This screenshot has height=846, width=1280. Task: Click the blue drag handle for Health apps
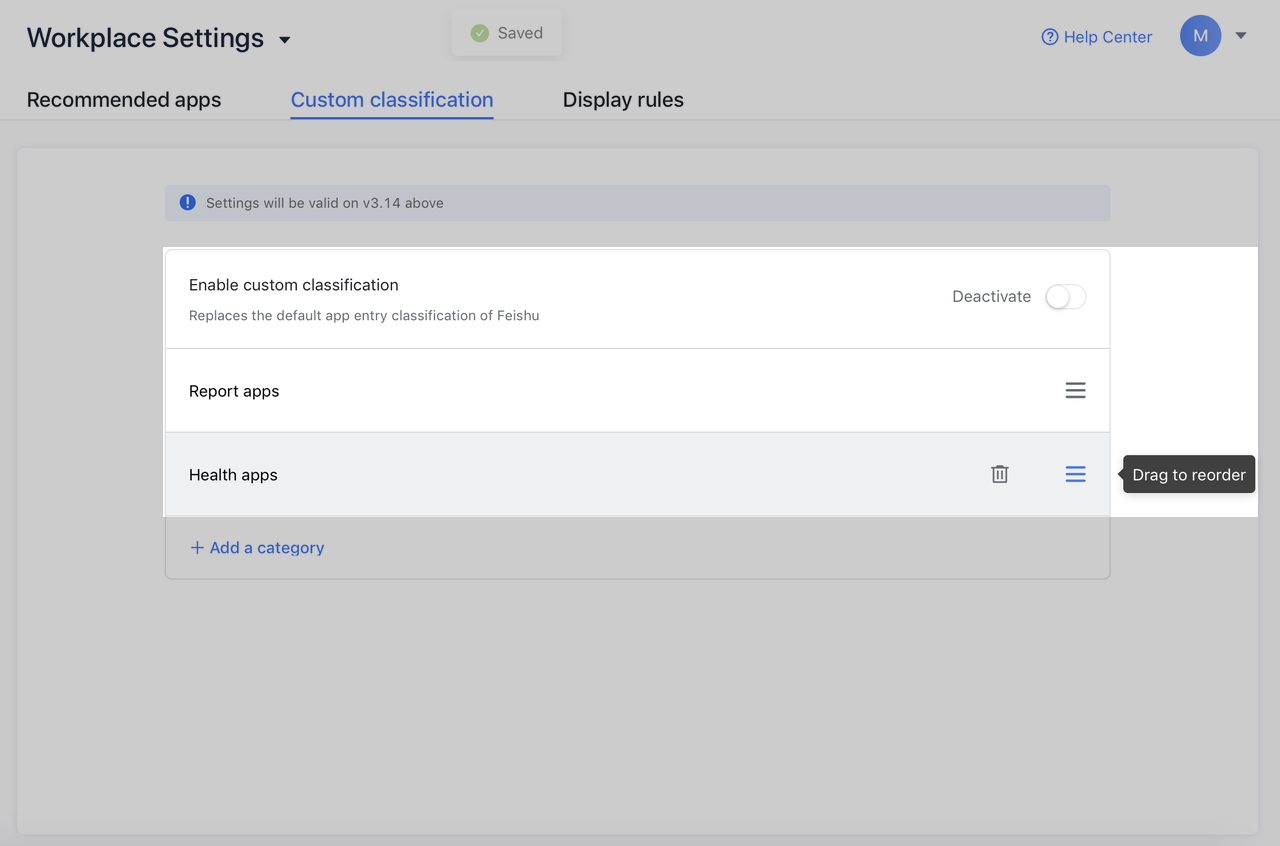[1075, 474]
